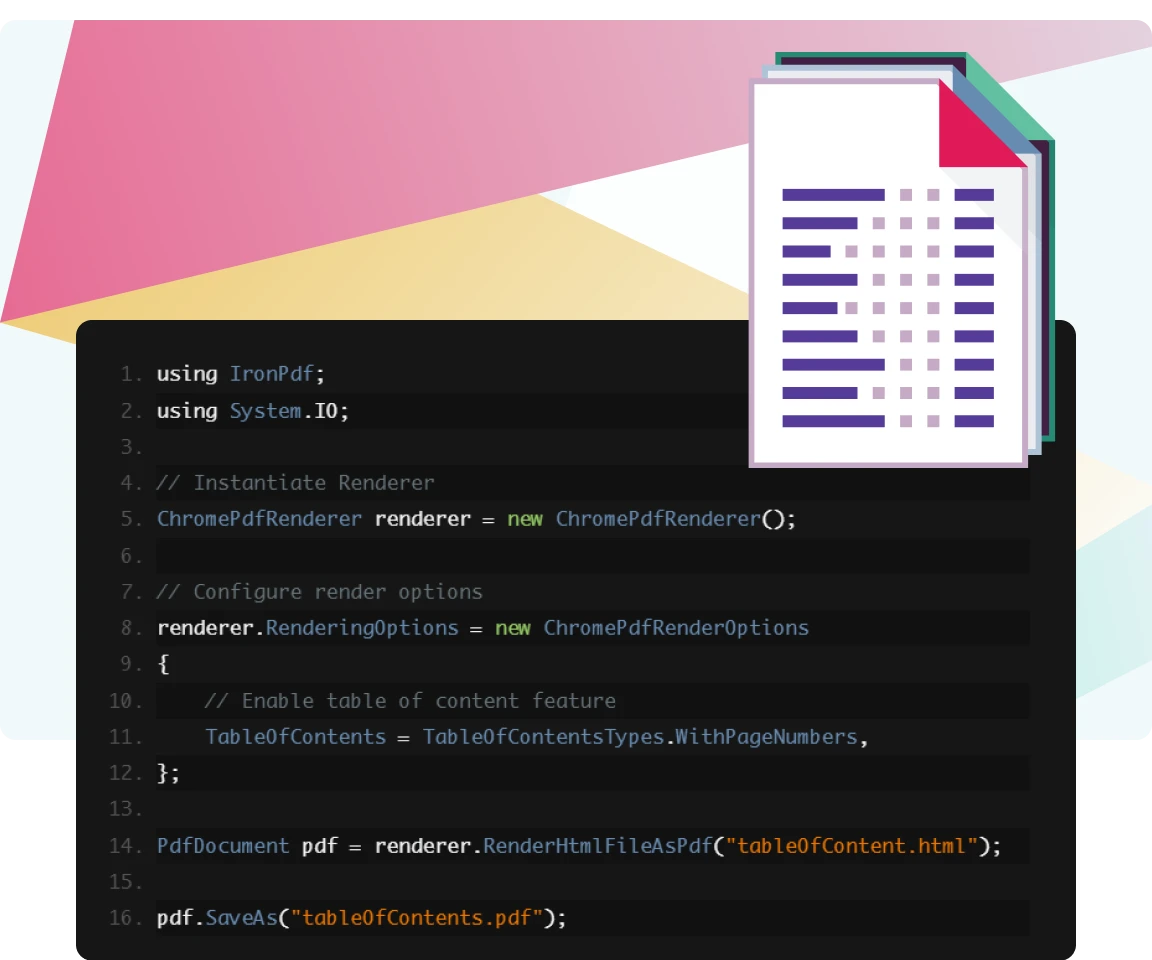Click line number 13 in the gutter
The height and width of the screenshot is (960, 1152).
pyautogui.click(x=125, y=809)
